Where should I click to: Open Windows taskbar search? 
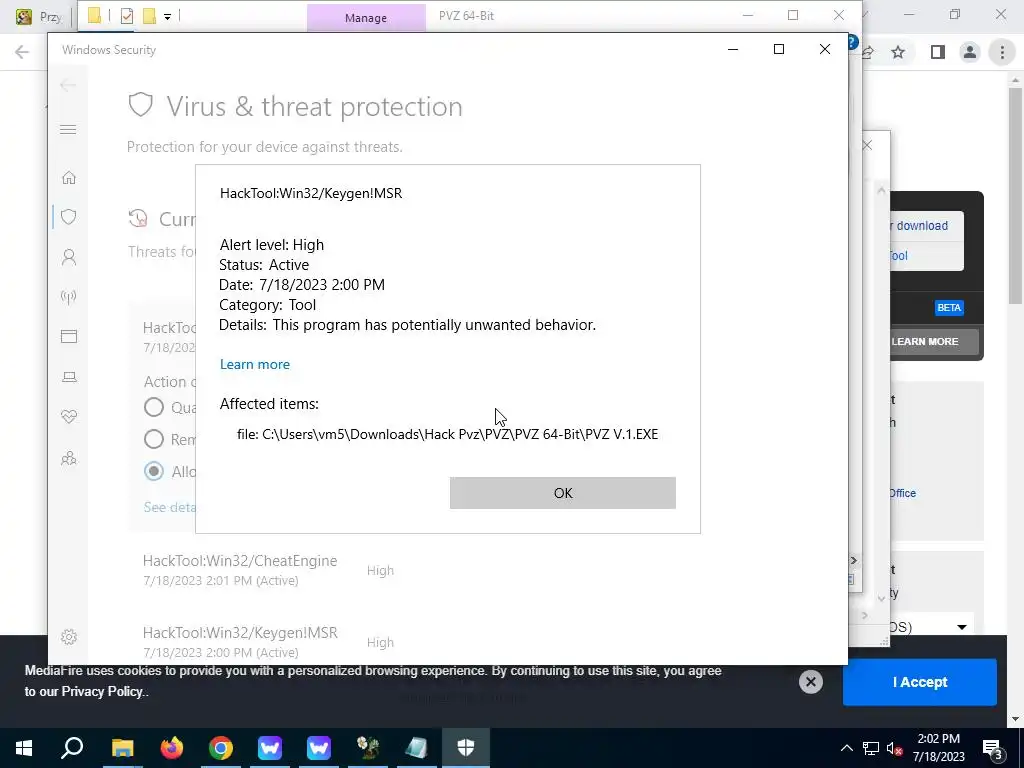click(72, 748)
